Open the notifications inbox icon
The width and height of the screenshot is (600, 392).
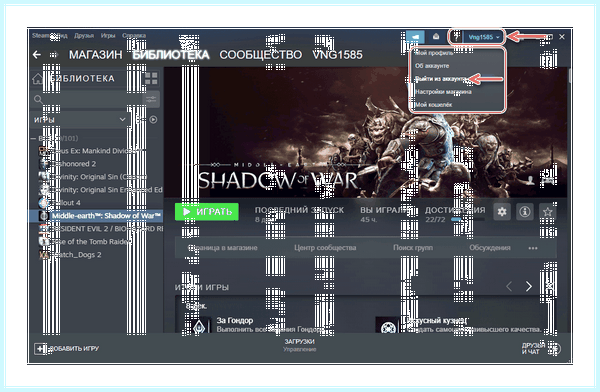(436, 37)
